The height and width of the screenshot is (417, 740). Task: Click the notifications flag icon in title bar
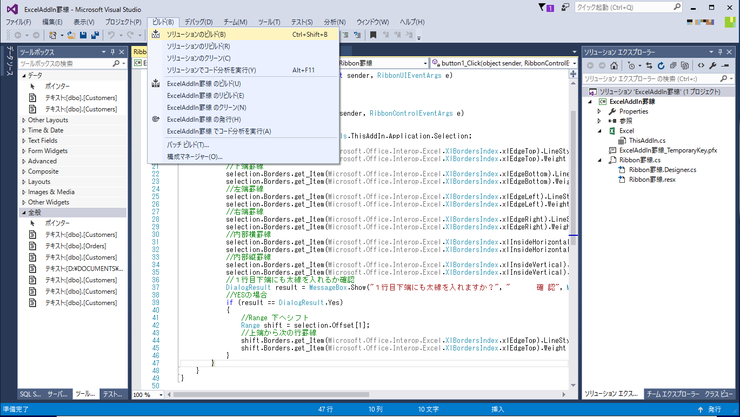coord(546,8)
